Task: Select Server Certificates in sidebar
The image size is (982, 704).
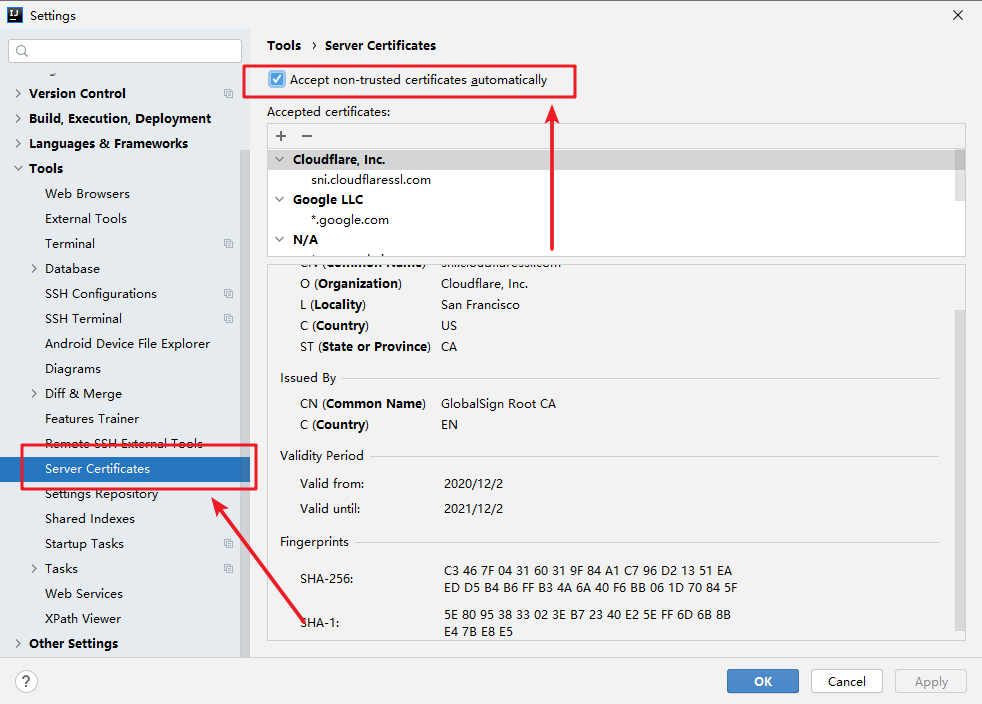Action: (x=125, y=468)
